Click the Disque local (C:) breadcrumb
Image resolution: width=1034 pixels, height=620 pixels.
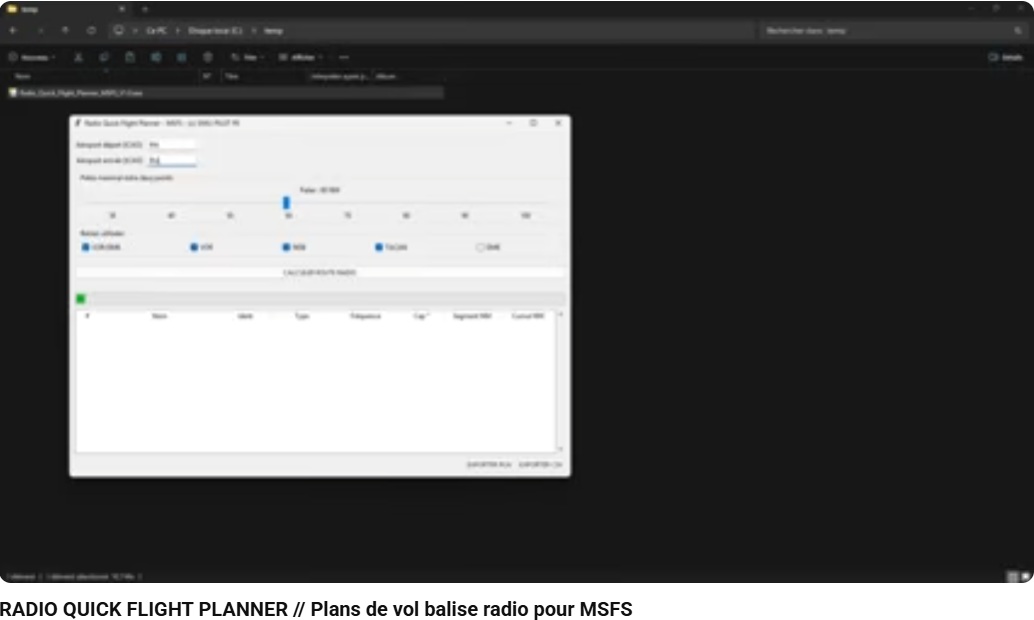point(215,30)
